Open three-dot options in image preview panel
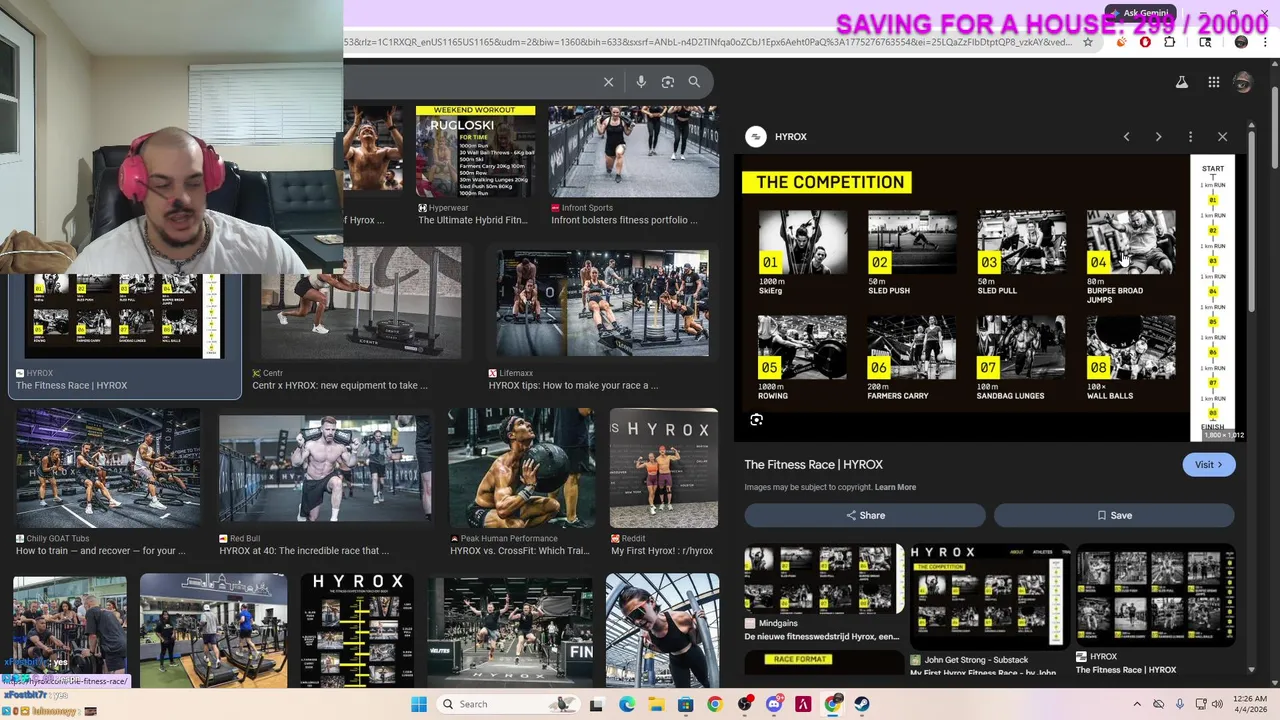 pyautogui.click(x=1190, y=137)
